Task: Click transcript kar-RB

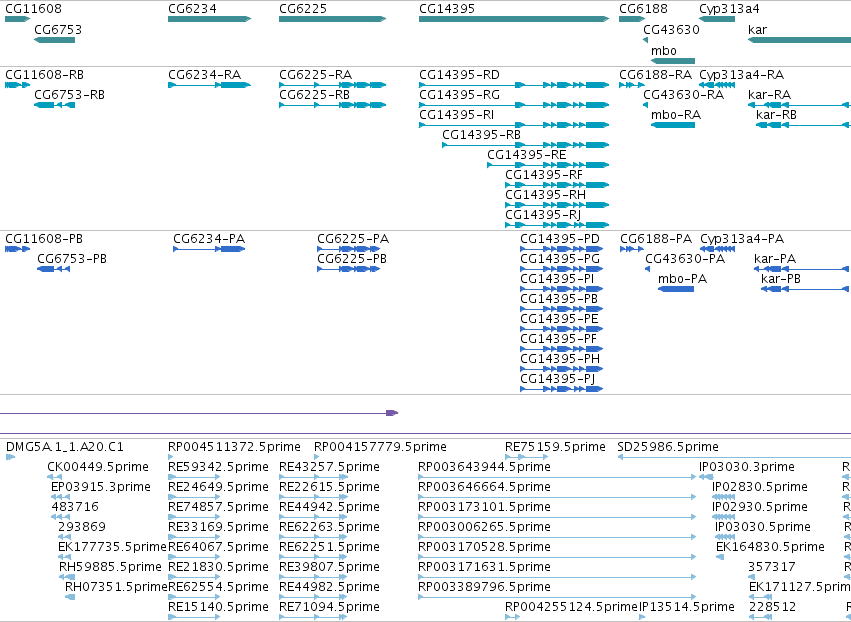Action: coord(776,115)
